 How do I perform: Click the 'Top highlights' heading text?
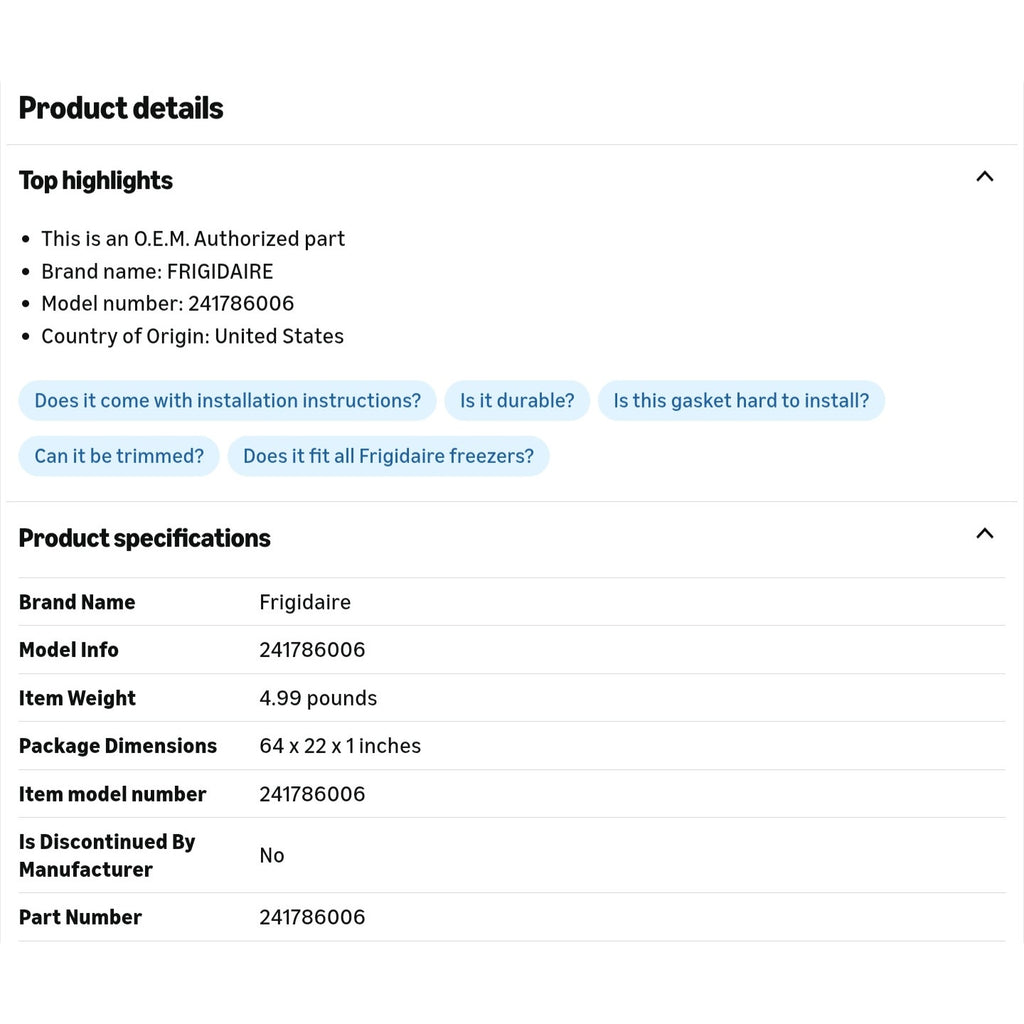pos(95,181)
